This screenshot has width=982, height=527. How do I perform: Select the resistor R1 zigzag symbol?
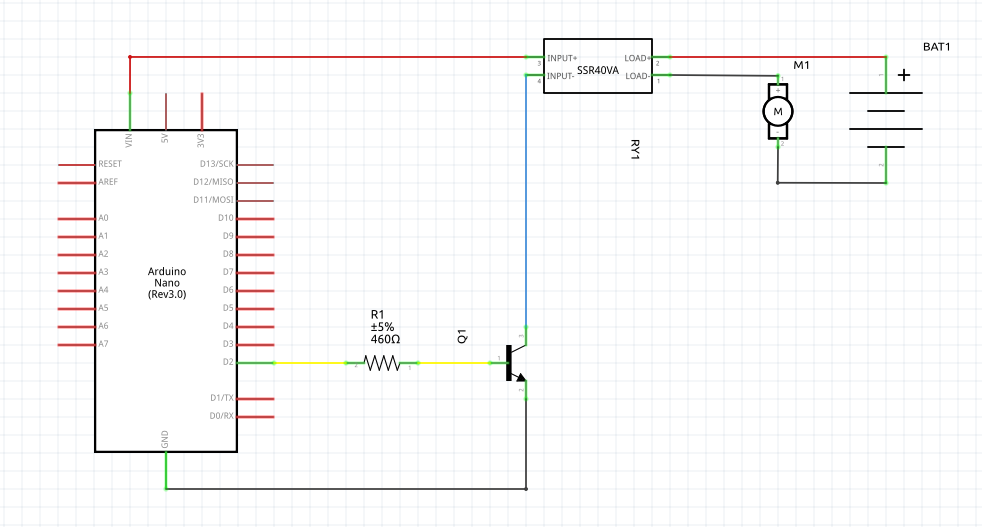click(x=381, y=363)
